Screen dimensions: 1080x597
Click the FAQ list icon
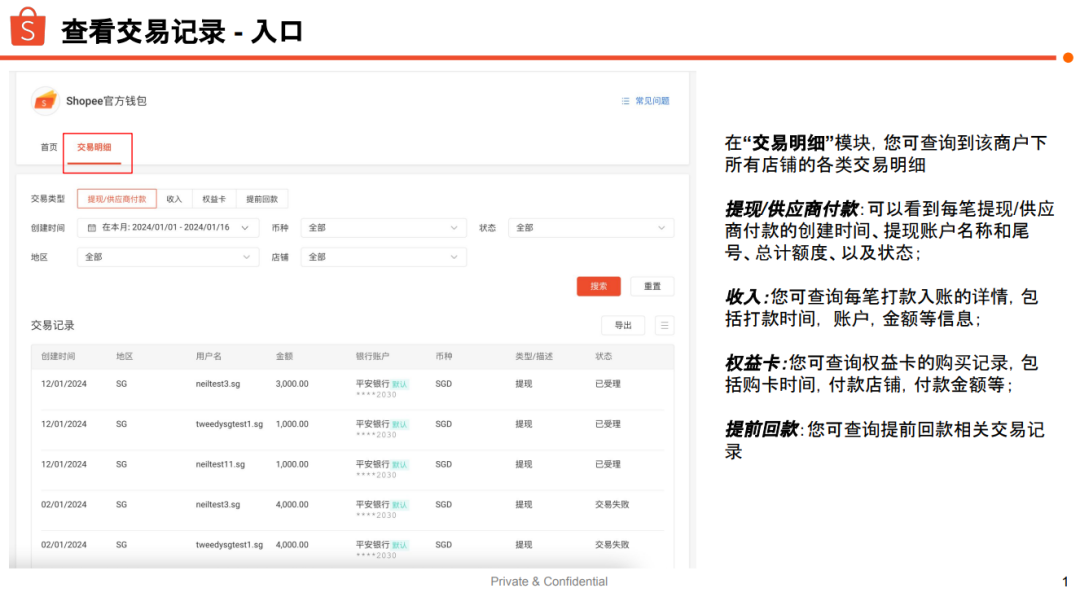(x=625, y=101)
